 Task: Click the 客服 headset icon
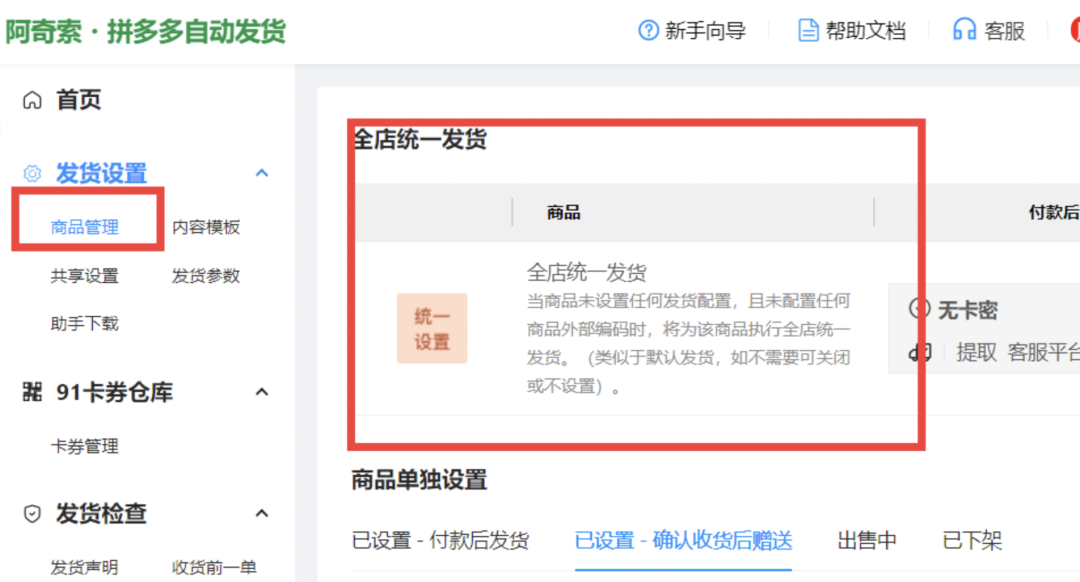(x=964, y=30)
